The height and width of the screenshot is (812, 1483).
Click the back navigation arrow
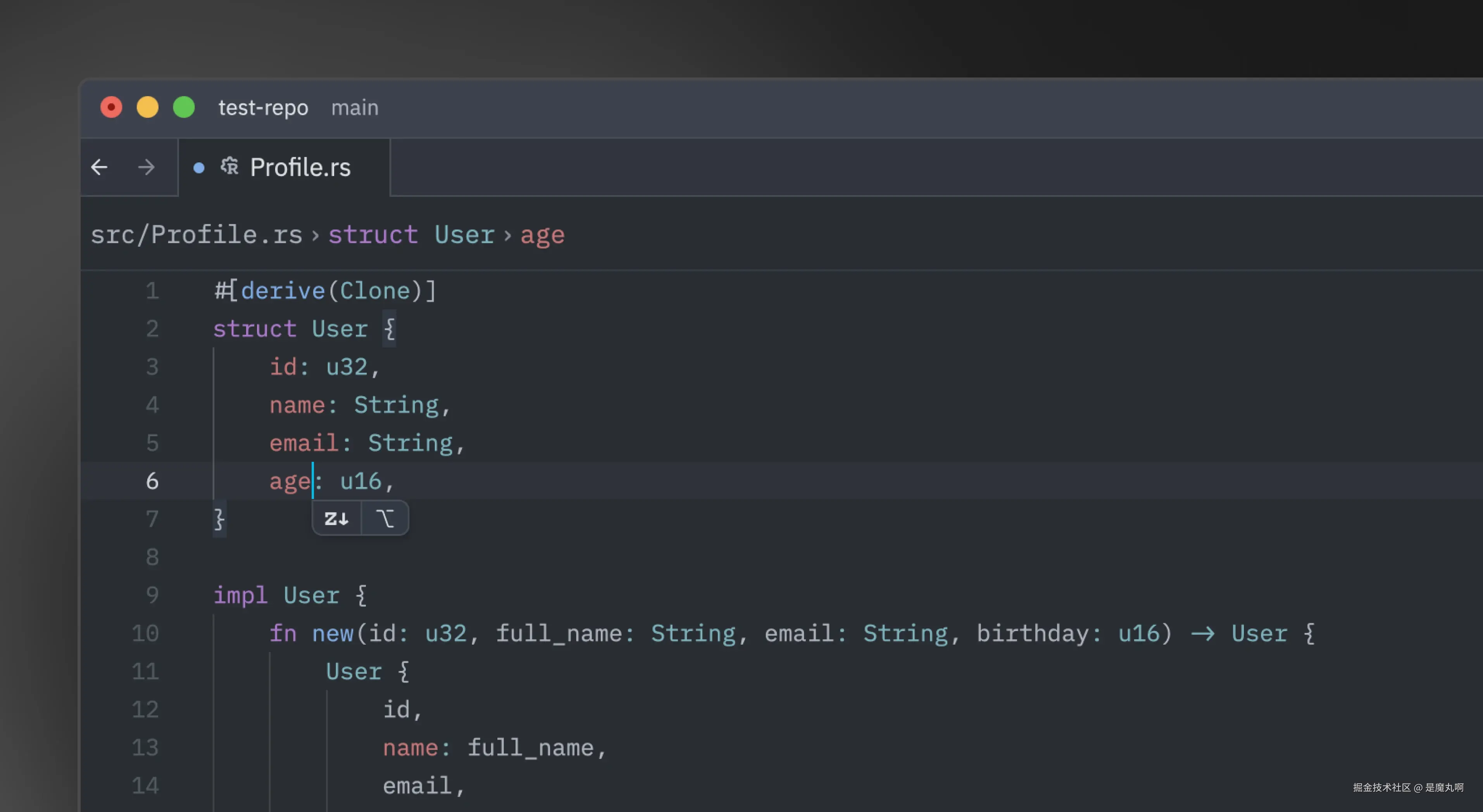point(100,167)
